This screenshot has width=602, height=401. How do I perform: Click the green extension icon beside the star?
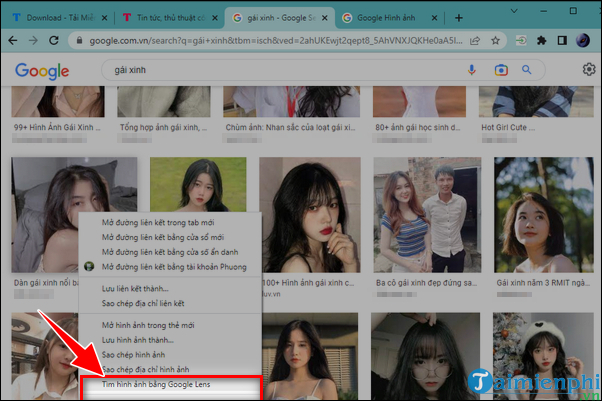click(521, 40)
